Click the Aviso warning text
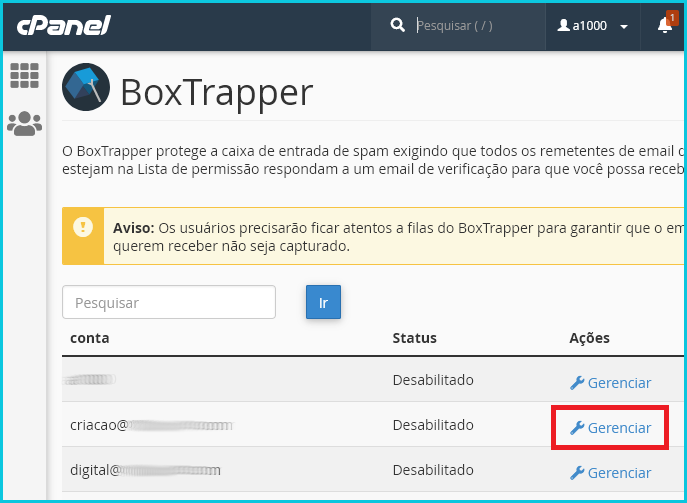687x503 pixels. [398, 237]
